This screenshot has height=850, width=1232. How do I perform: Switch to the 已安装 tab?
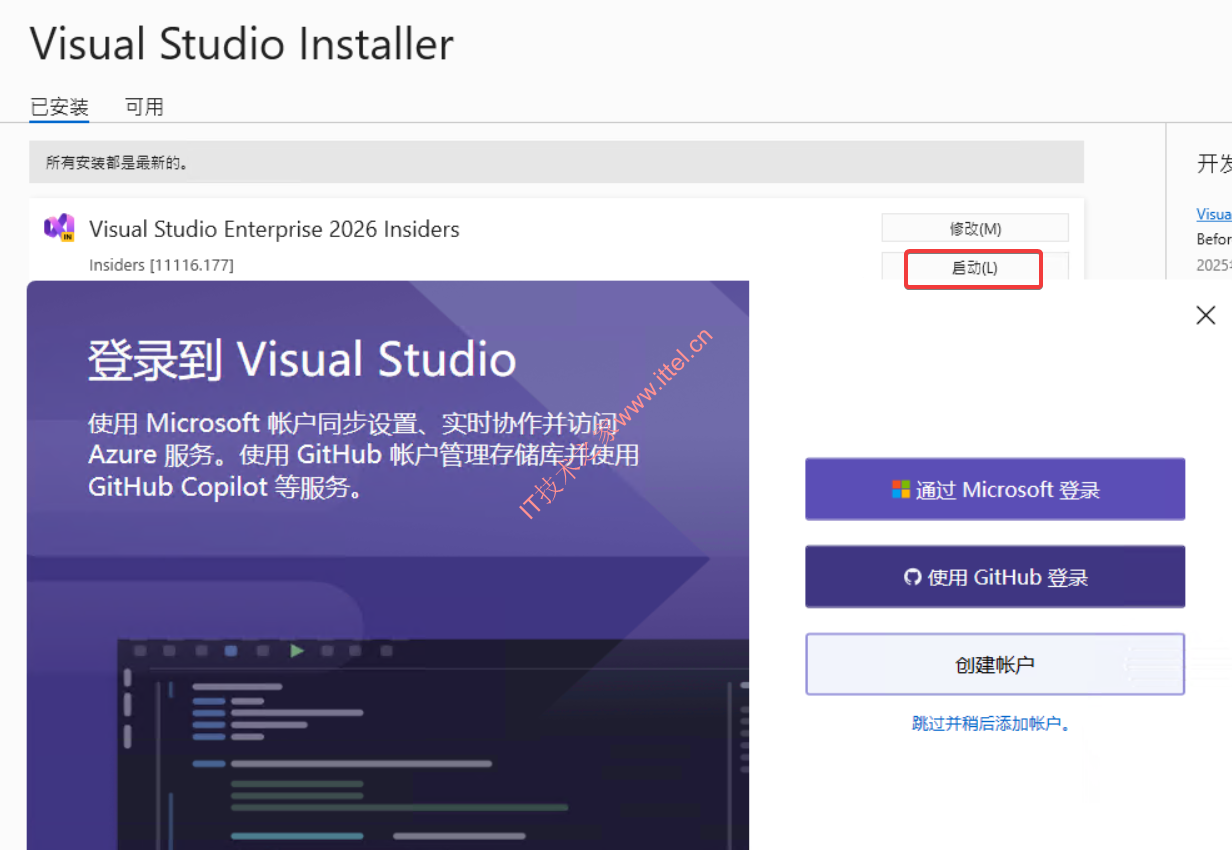(59, 107)
